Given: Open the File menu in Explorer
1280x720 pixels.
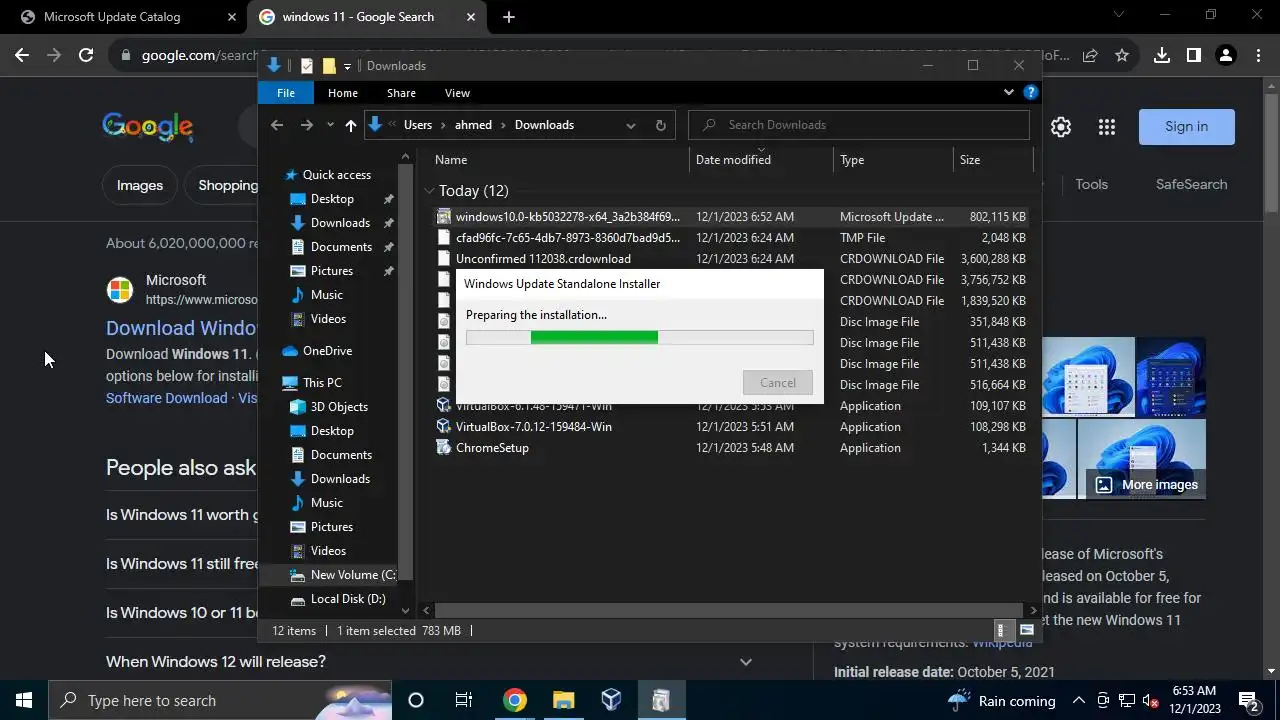Looking at the screenshot, I should tap(286, 93).
